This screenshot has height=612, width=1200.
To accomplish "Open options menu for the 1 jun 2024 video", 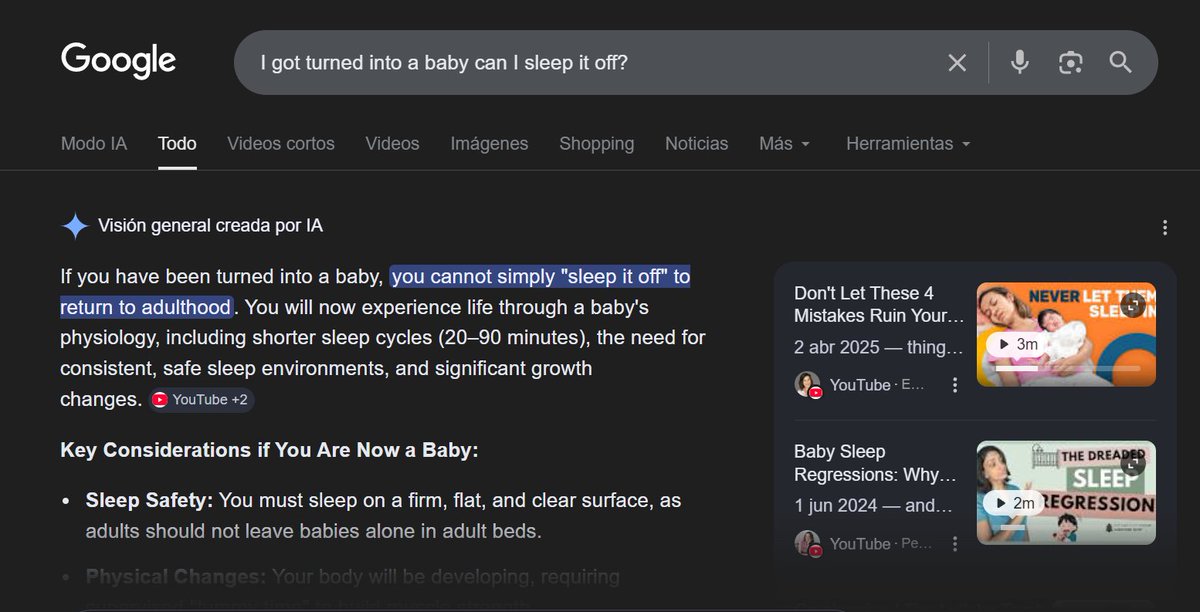I will point(955,544).
